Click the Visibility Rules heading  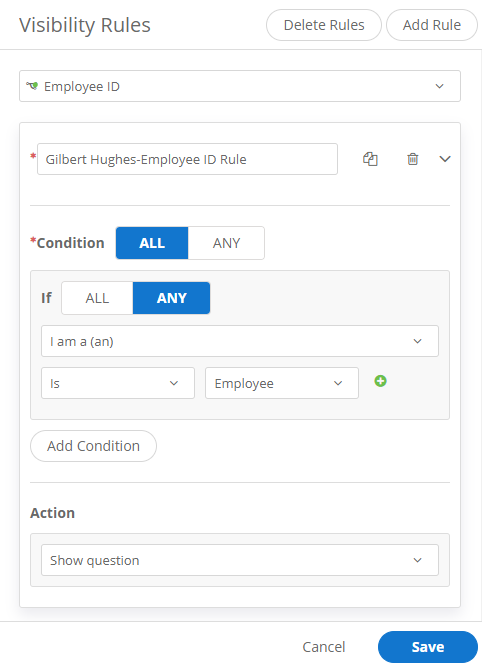tap(85, 25)
